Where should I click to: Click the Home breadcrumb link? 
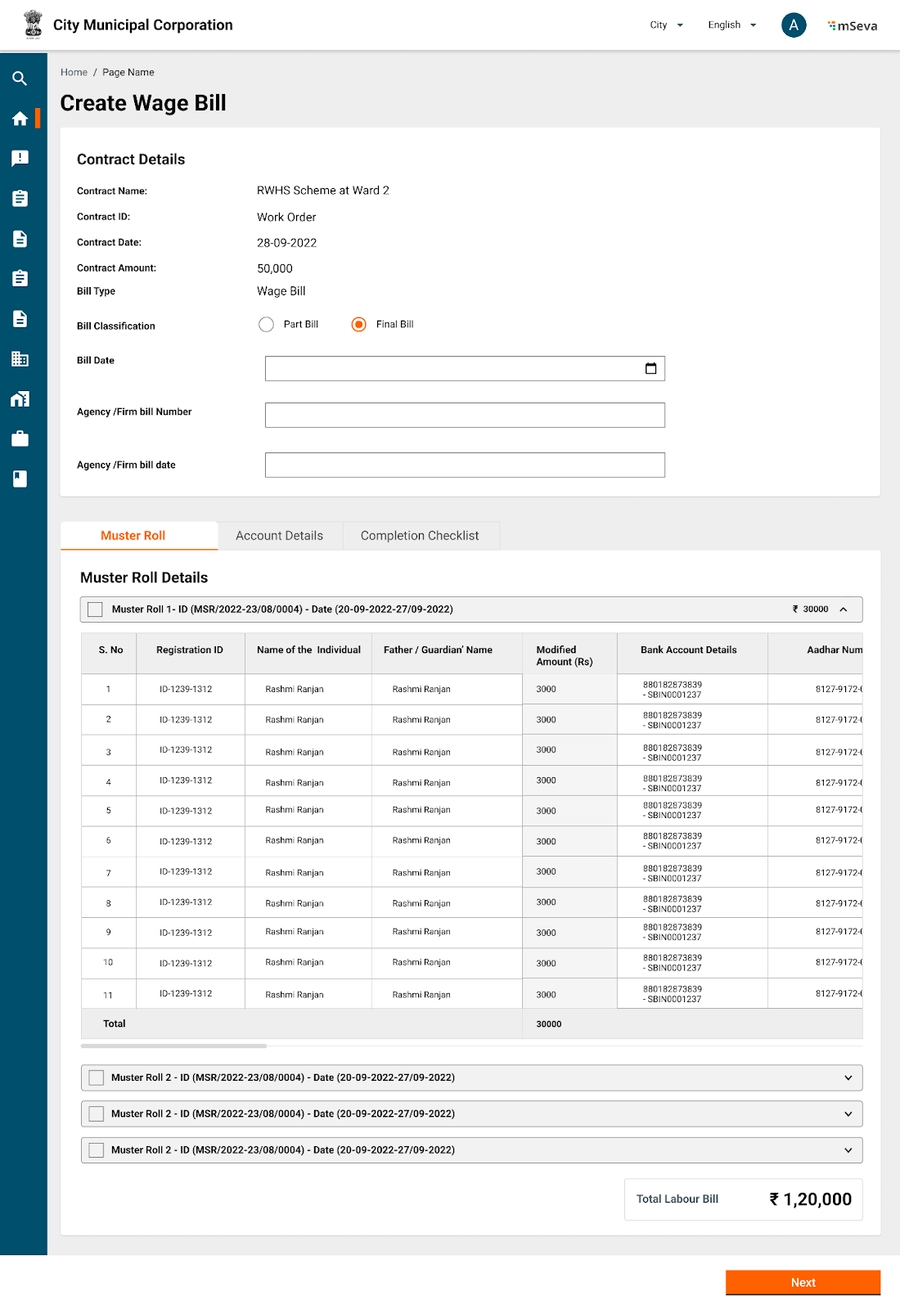point(74,73)
